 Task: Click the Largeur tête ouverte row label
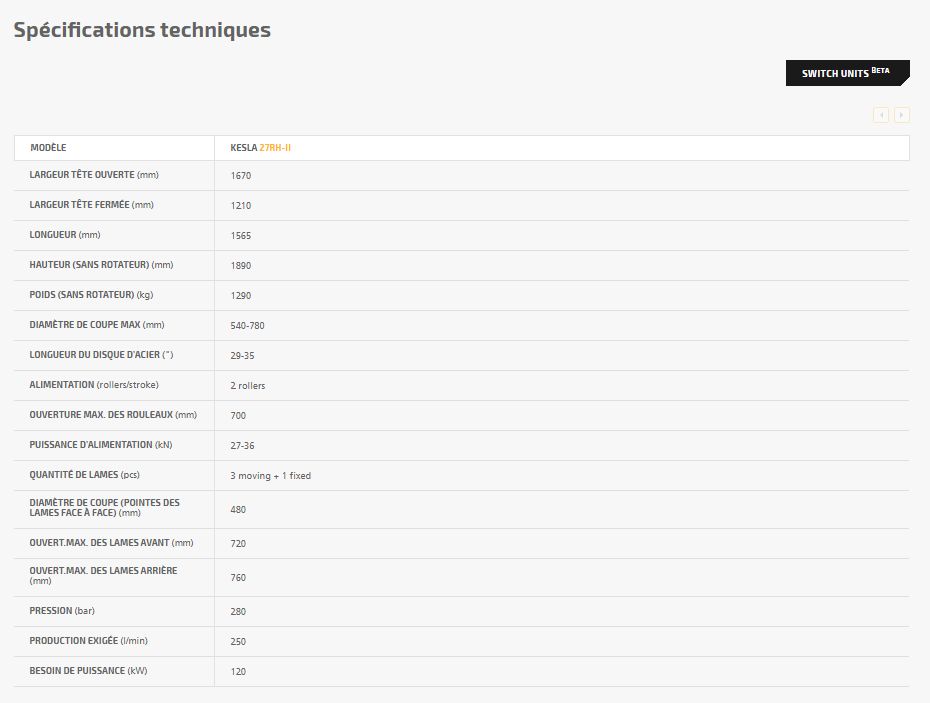click(94, 175)
